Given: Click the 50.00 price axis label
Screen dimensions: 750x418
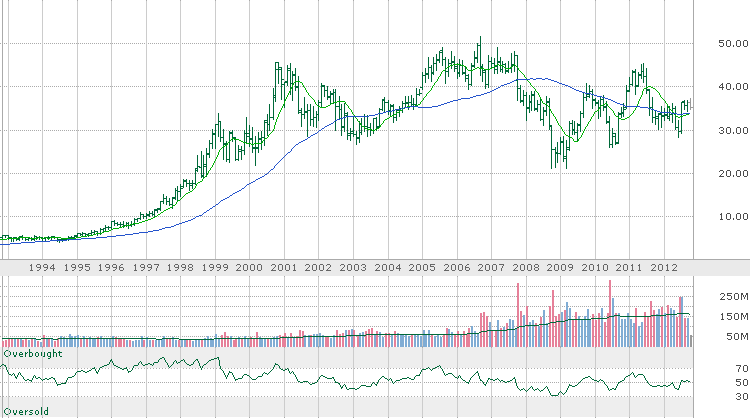Looking at the screenshot, I should [733, 44].
